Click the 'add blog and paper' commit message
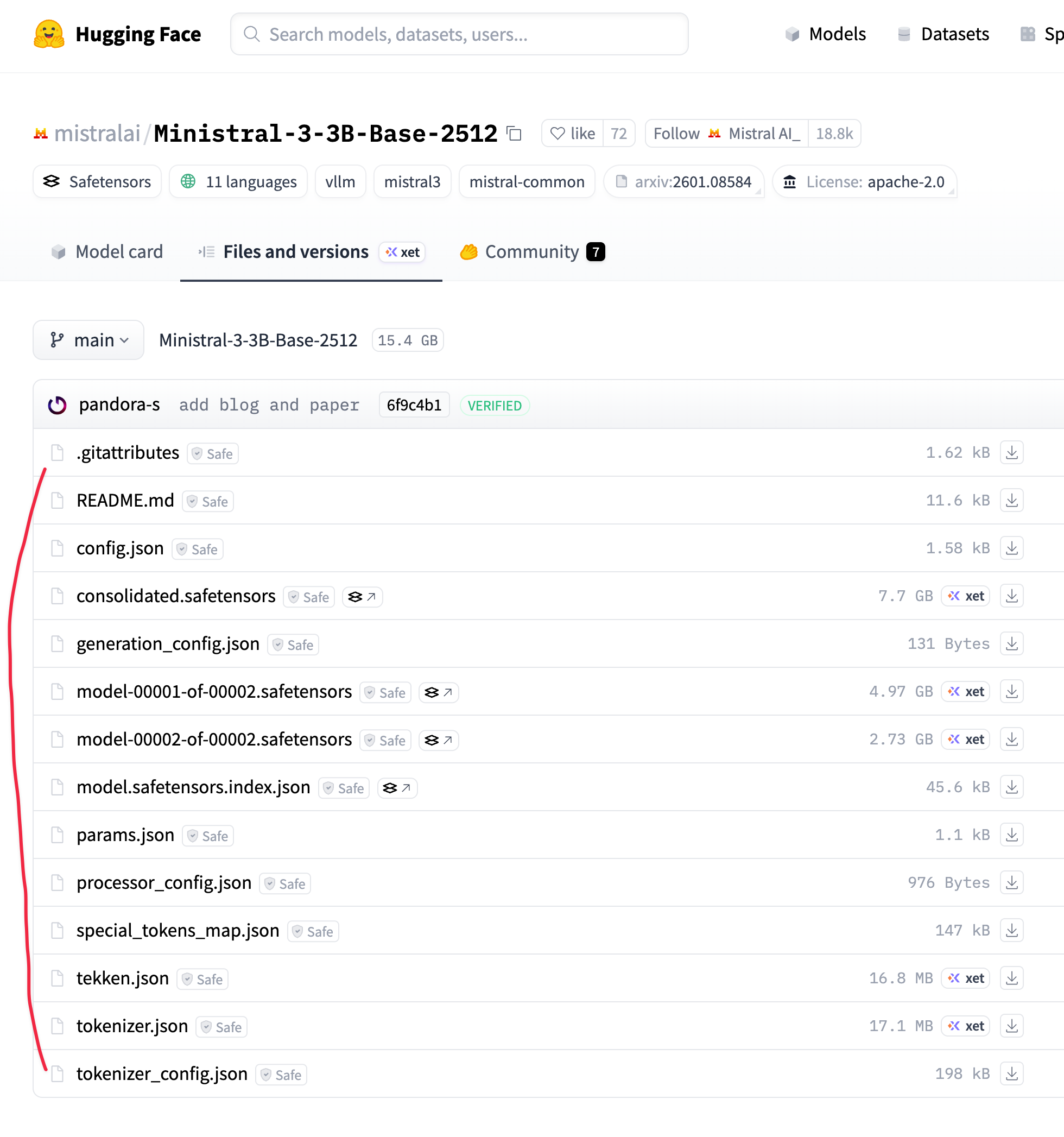This screenshot has width=1064, height=1137. [269, 405]
